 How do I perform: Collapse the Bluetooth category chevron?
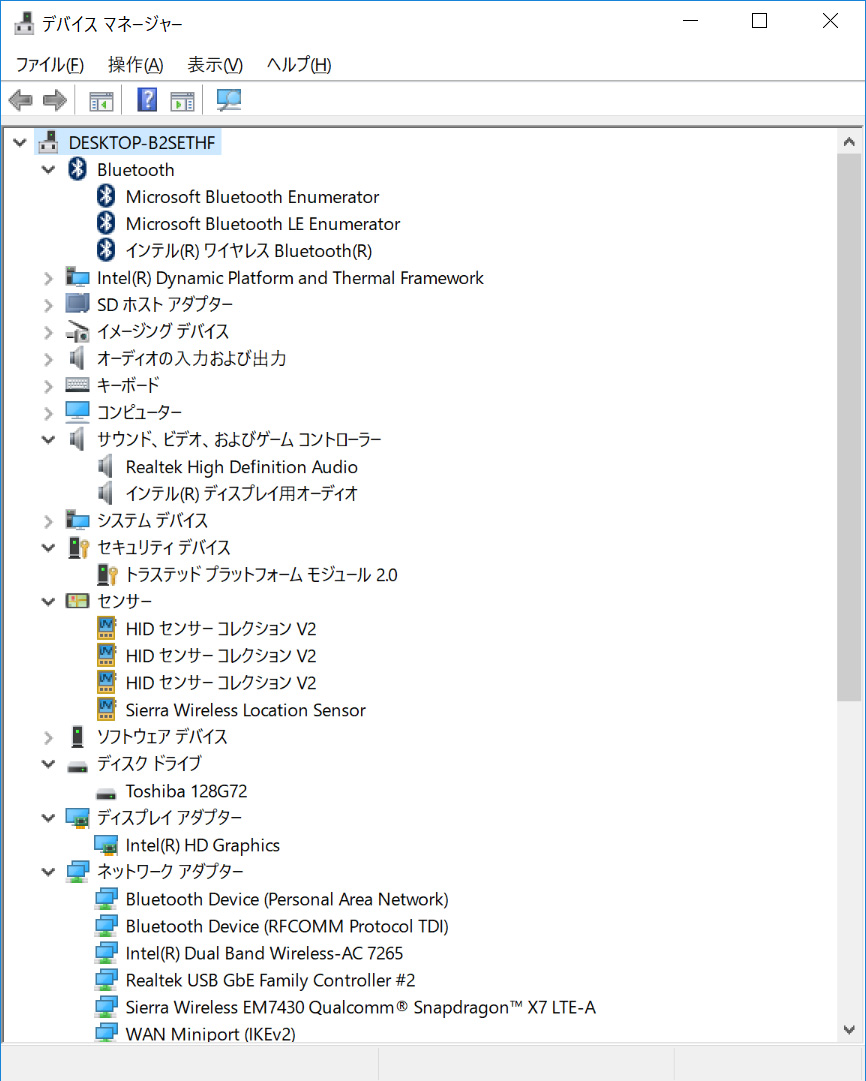pyautogui.click(x=48, y=169)
